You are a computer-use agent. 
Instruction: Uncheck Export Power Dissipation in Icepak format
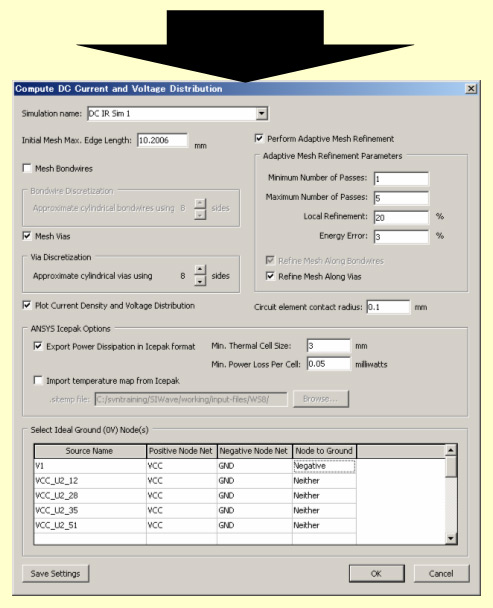tap(38, 346)
